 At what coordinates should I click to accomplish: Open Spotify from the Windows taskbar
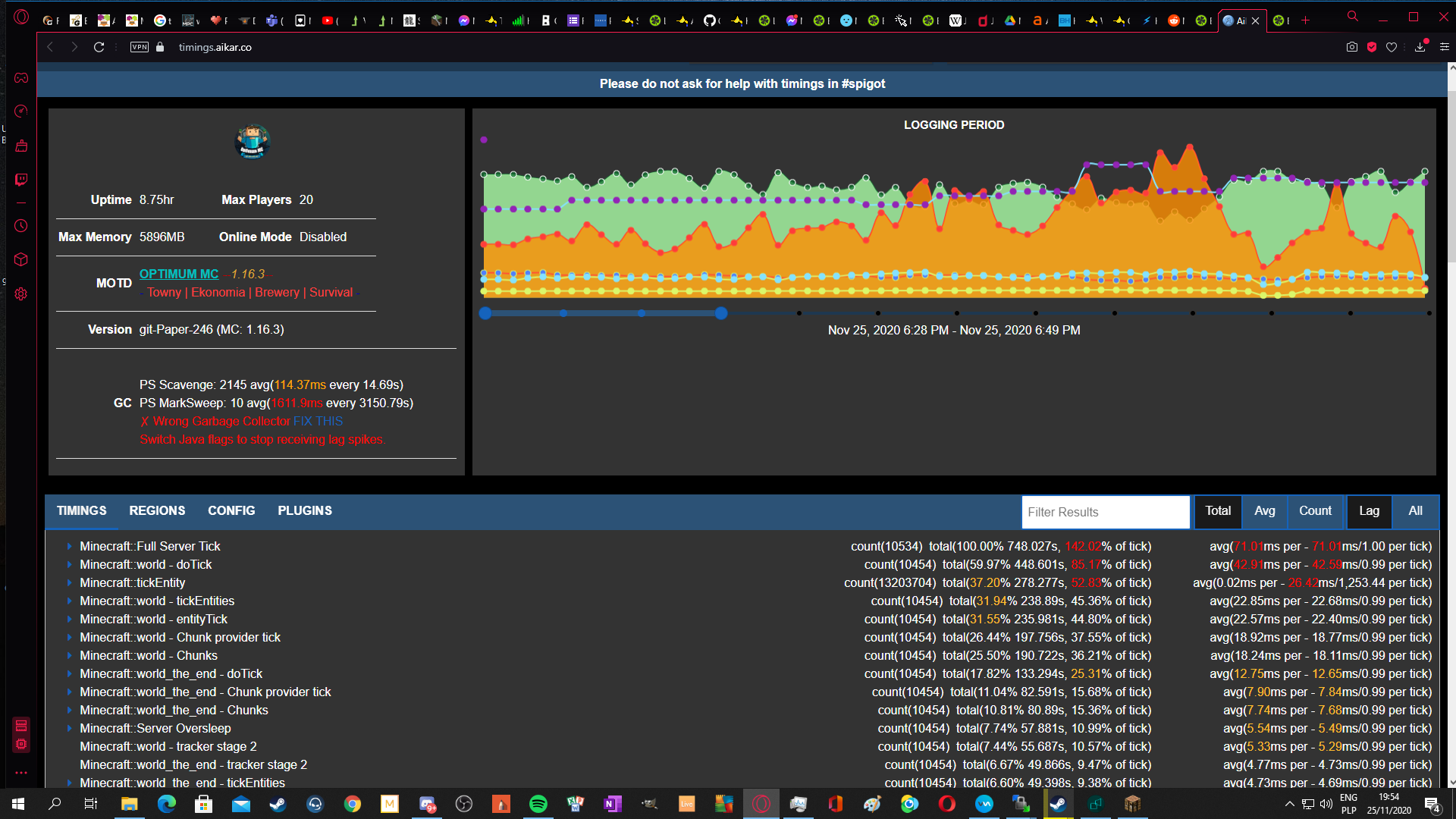click(538, 804)
